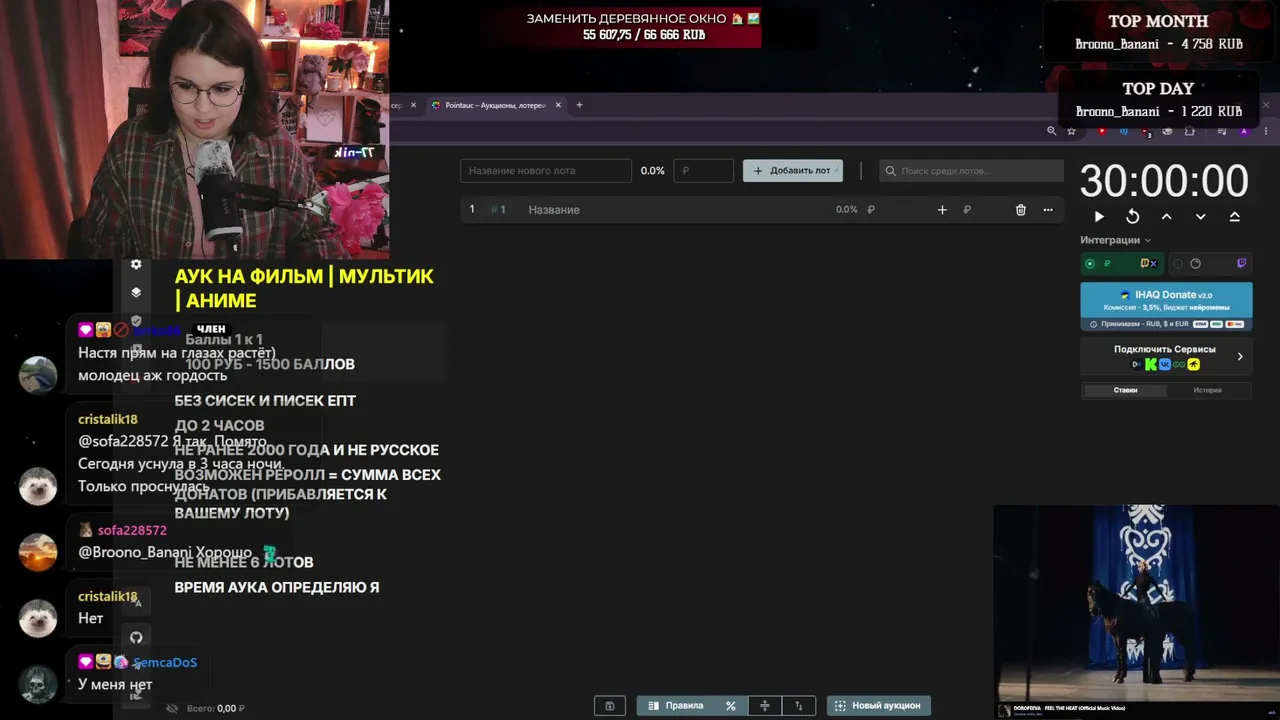This screenshot has height=720, width=1280.
Task: Open settings with the sidebar gear icon
Action: click(136, 264)
